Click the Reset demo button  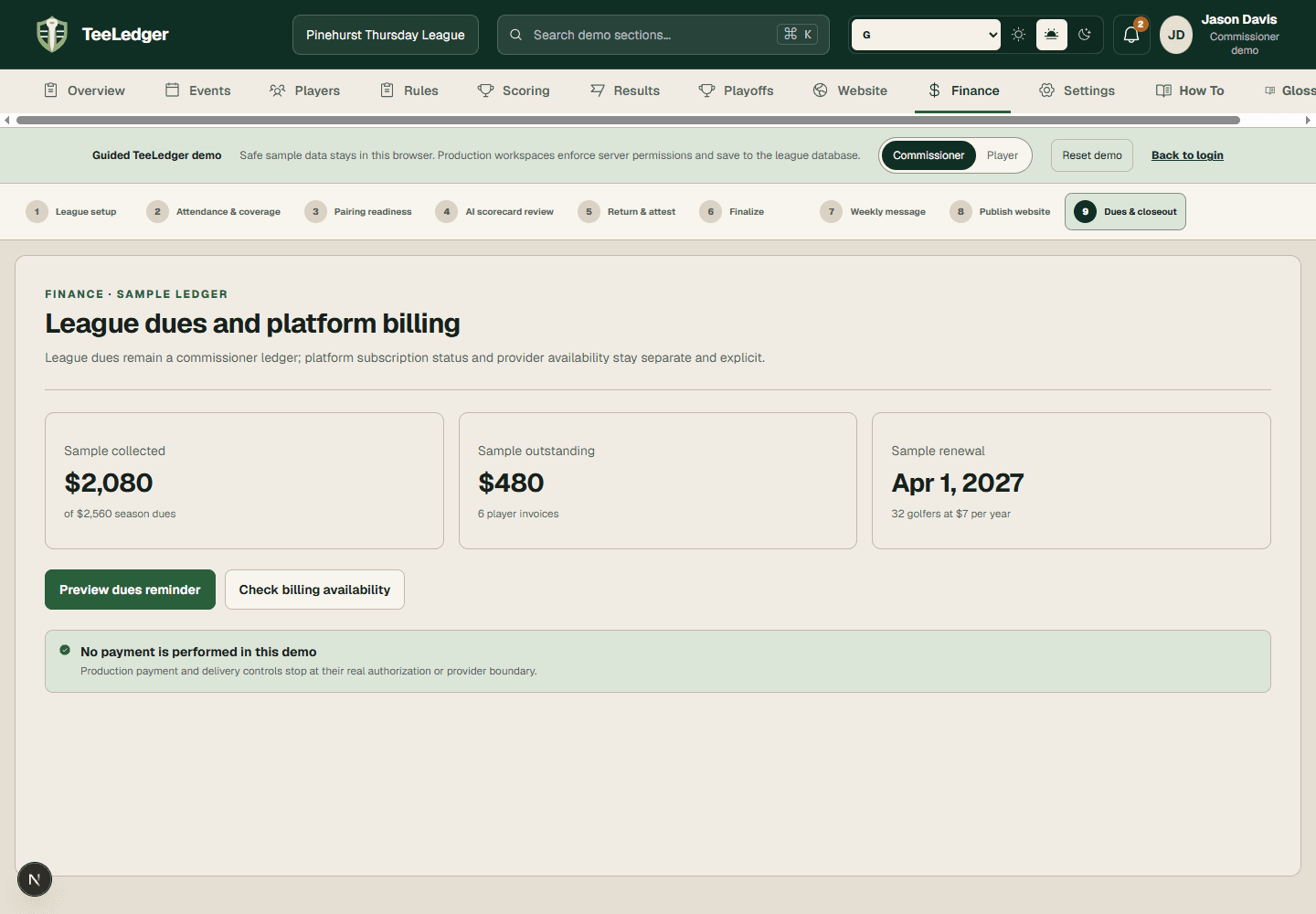(x=1092, y=155)
